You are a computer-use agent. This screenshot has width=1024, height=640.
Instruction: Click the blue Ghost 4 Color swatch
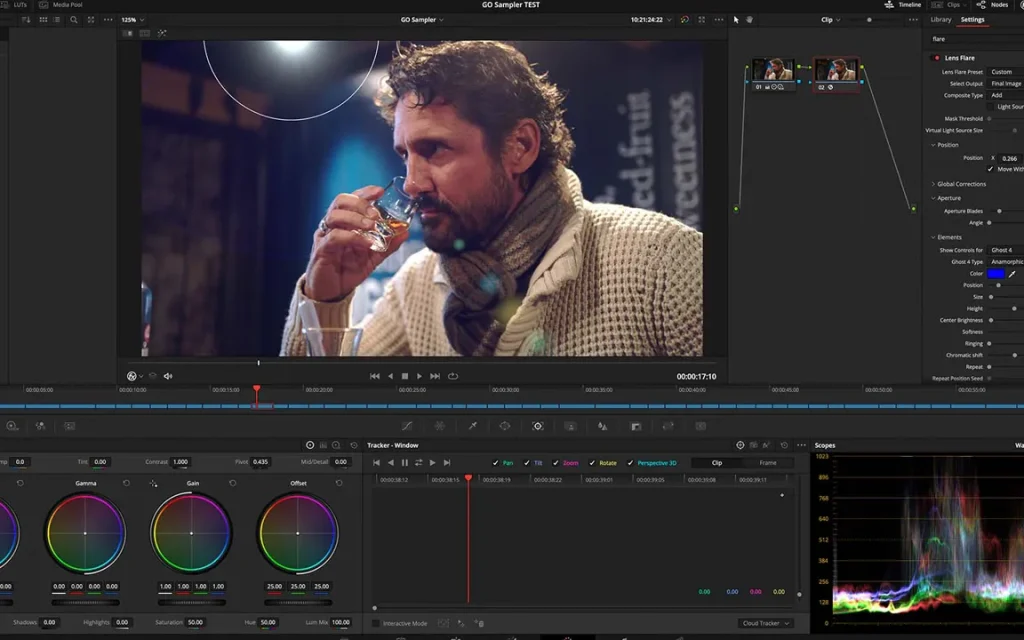[x=996, y=274]
